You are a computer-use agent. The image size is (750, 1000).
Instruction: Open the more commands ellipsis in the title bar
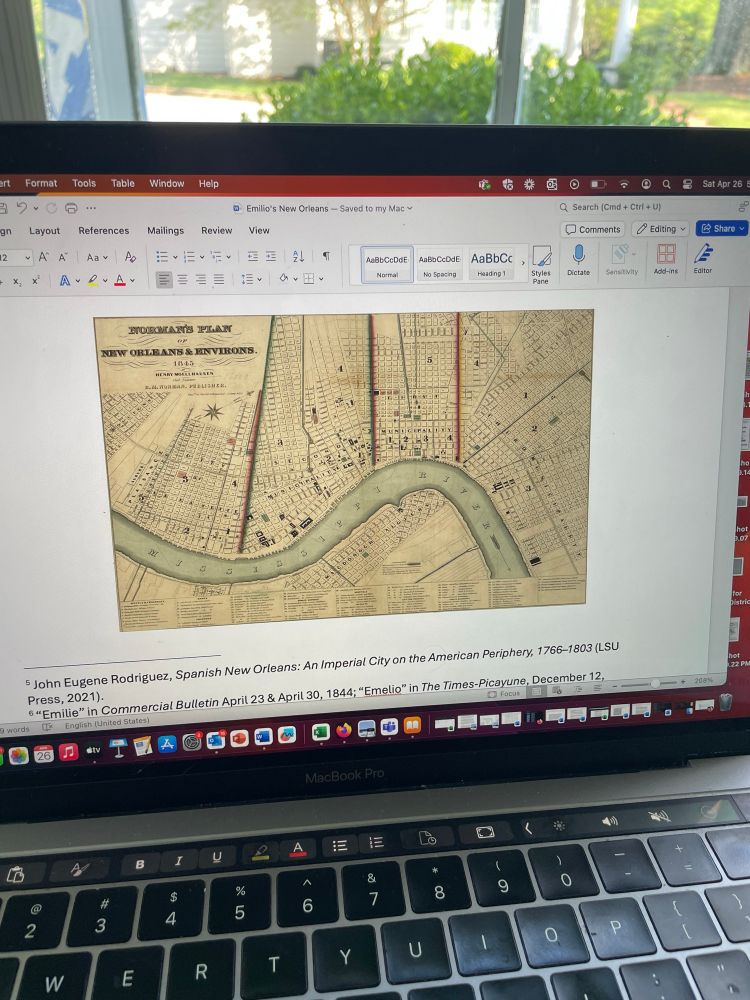point(91,208)
